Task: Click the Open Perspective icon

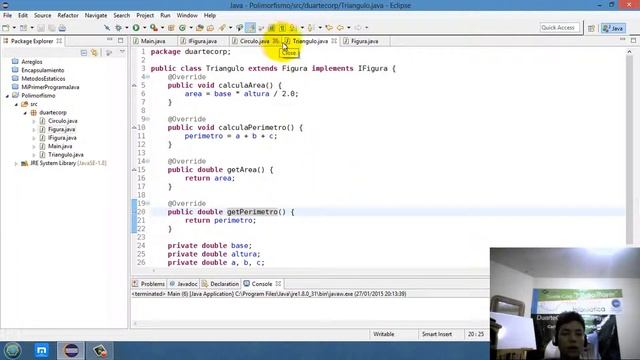Action: click(591, 28)
